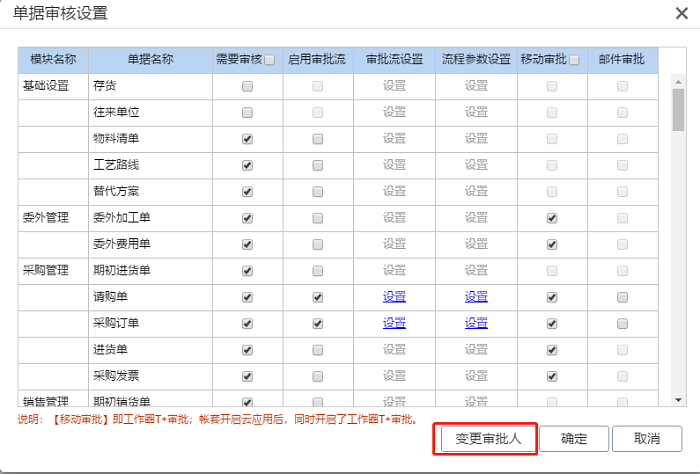Open 审批流设置 link for 请购单
The height and width of the screenshot is (474, 700).
(x=394, y=296)
